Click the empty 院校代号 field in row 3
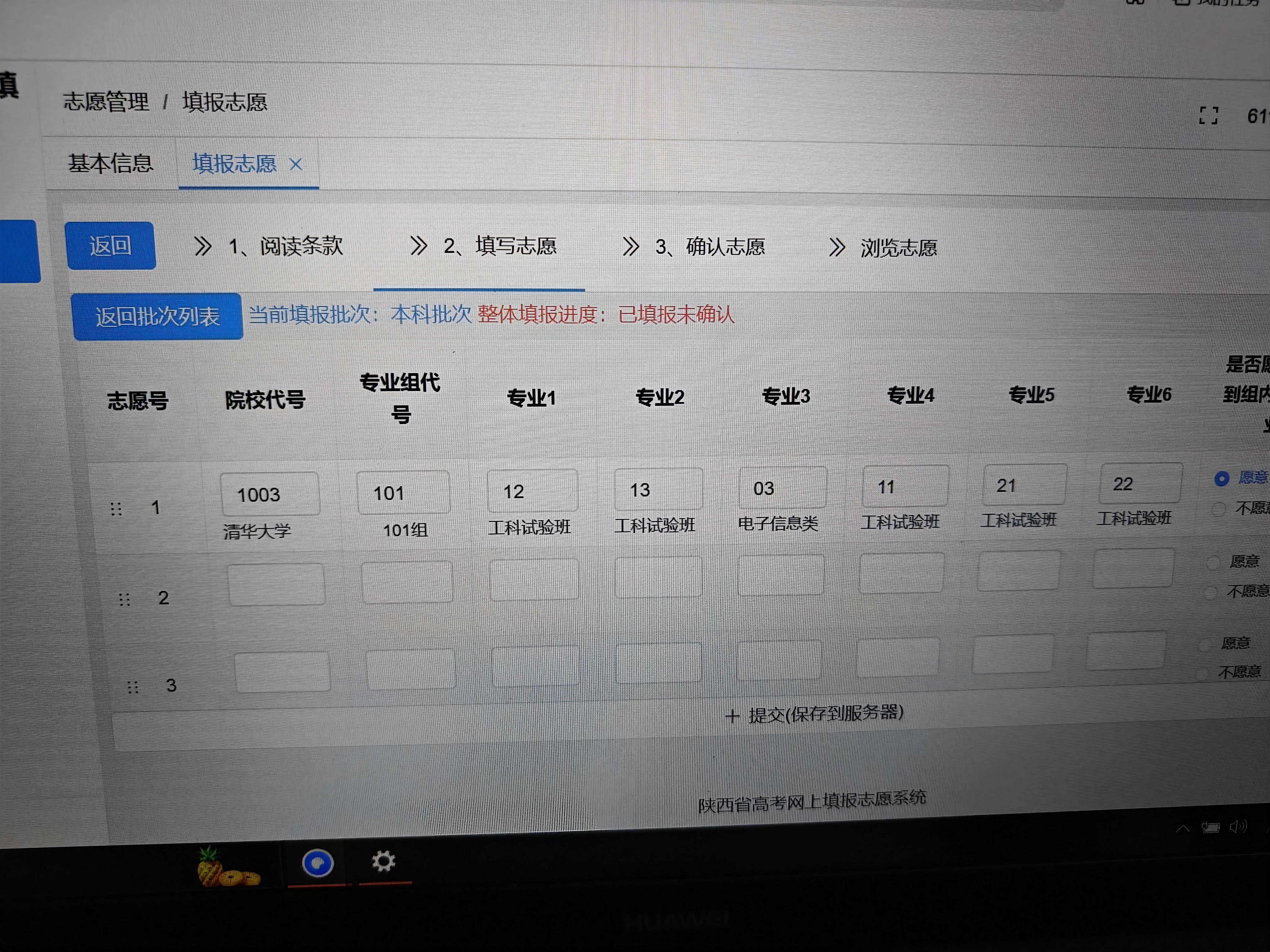This screenshot has width=1270, height=952. tap(282, 672)
